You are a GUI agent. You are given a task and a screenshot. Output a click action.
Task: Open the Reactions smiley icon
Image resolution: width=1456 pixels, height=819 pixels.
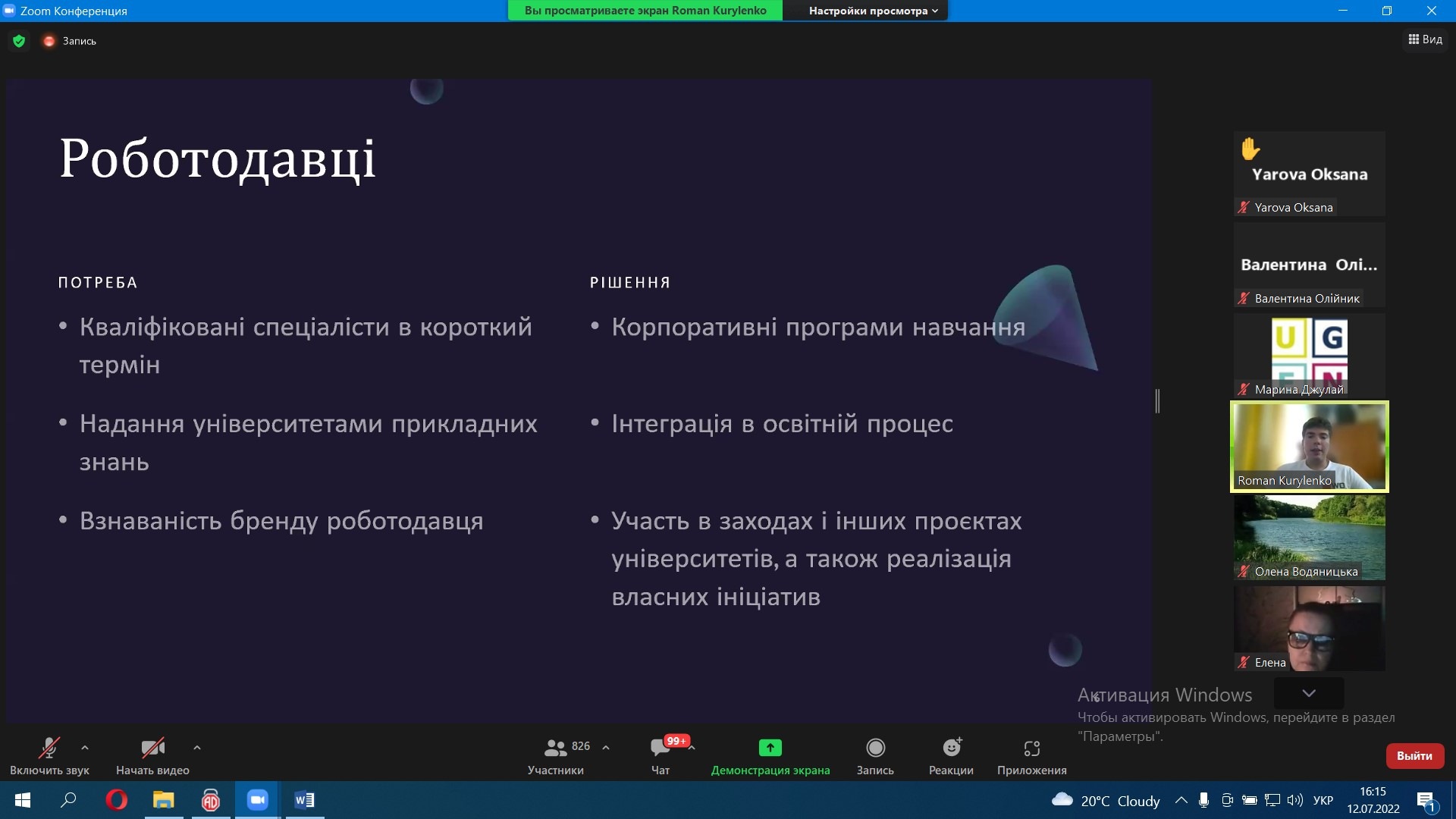click(x=951, y=748)
